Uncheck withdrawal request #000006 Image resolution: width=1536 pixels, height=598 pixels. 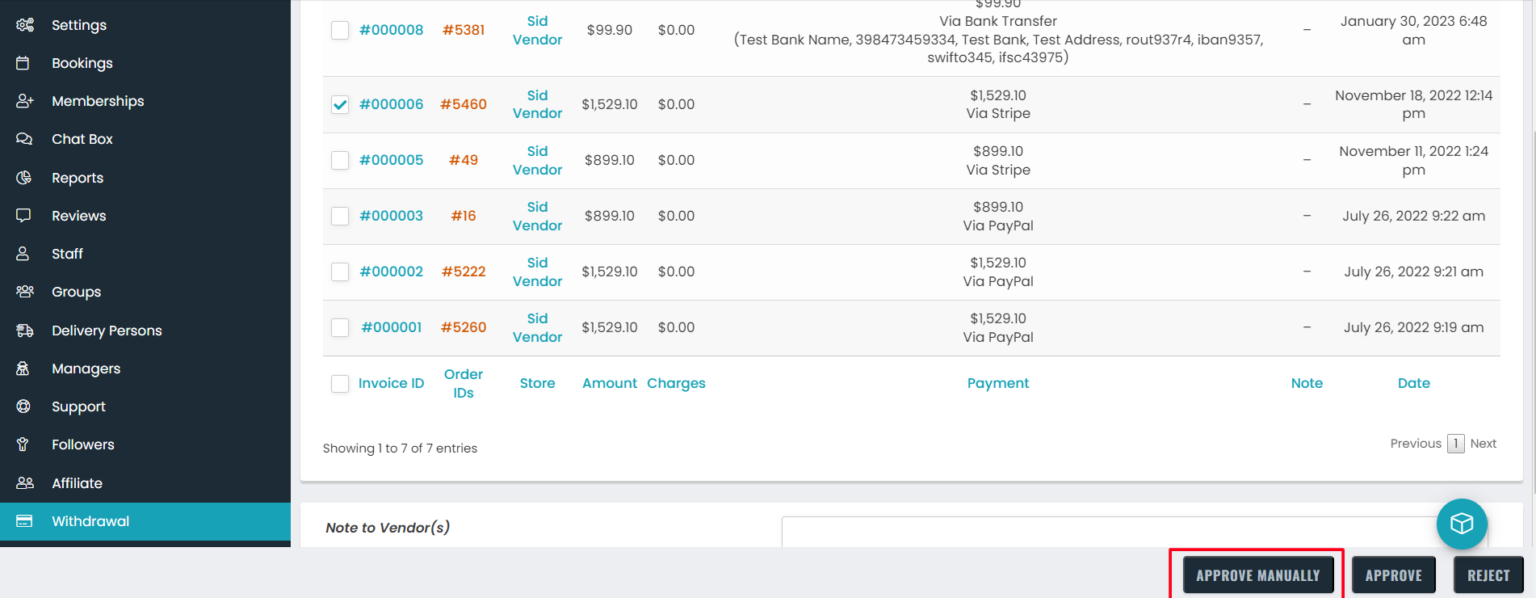coord(339,103)
